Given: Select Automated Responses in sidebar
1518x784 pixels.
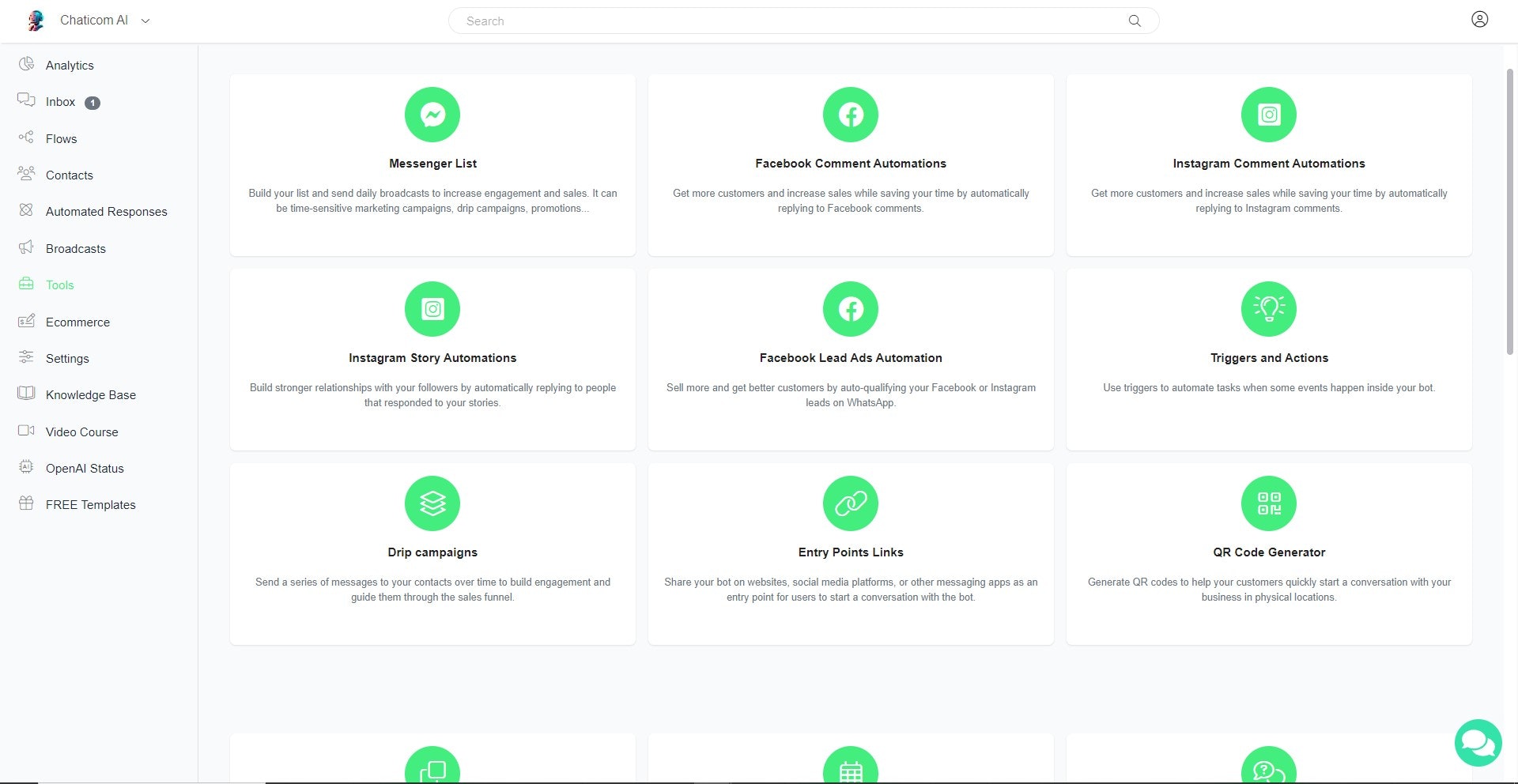Looking at the screenshot, I should pyautogui.click(x=107, y=212).
